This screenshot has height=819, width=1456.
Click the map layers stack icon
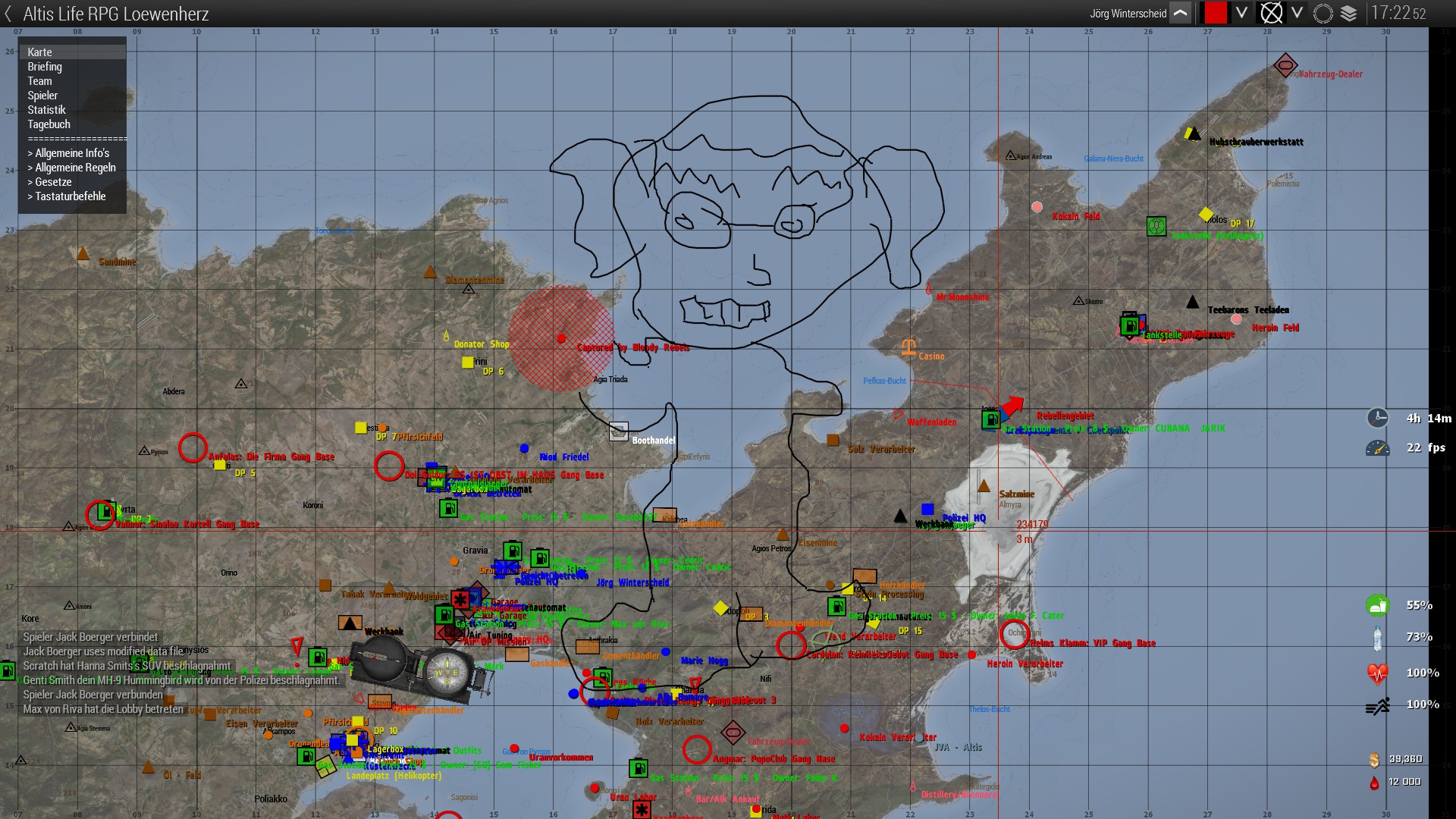coord(1348,13)
